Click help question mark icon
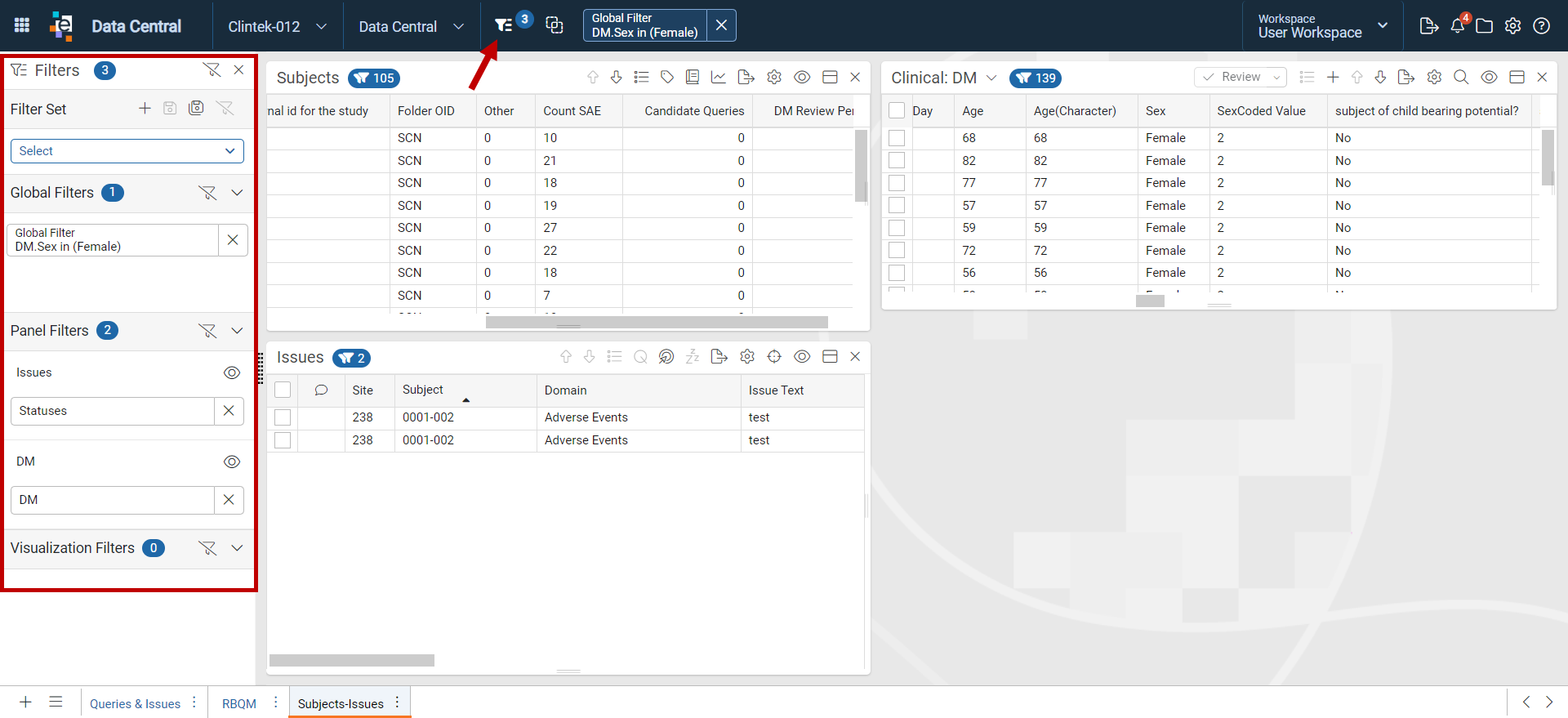Screen dimensions: 1568x718 [x=1542, y=26]
